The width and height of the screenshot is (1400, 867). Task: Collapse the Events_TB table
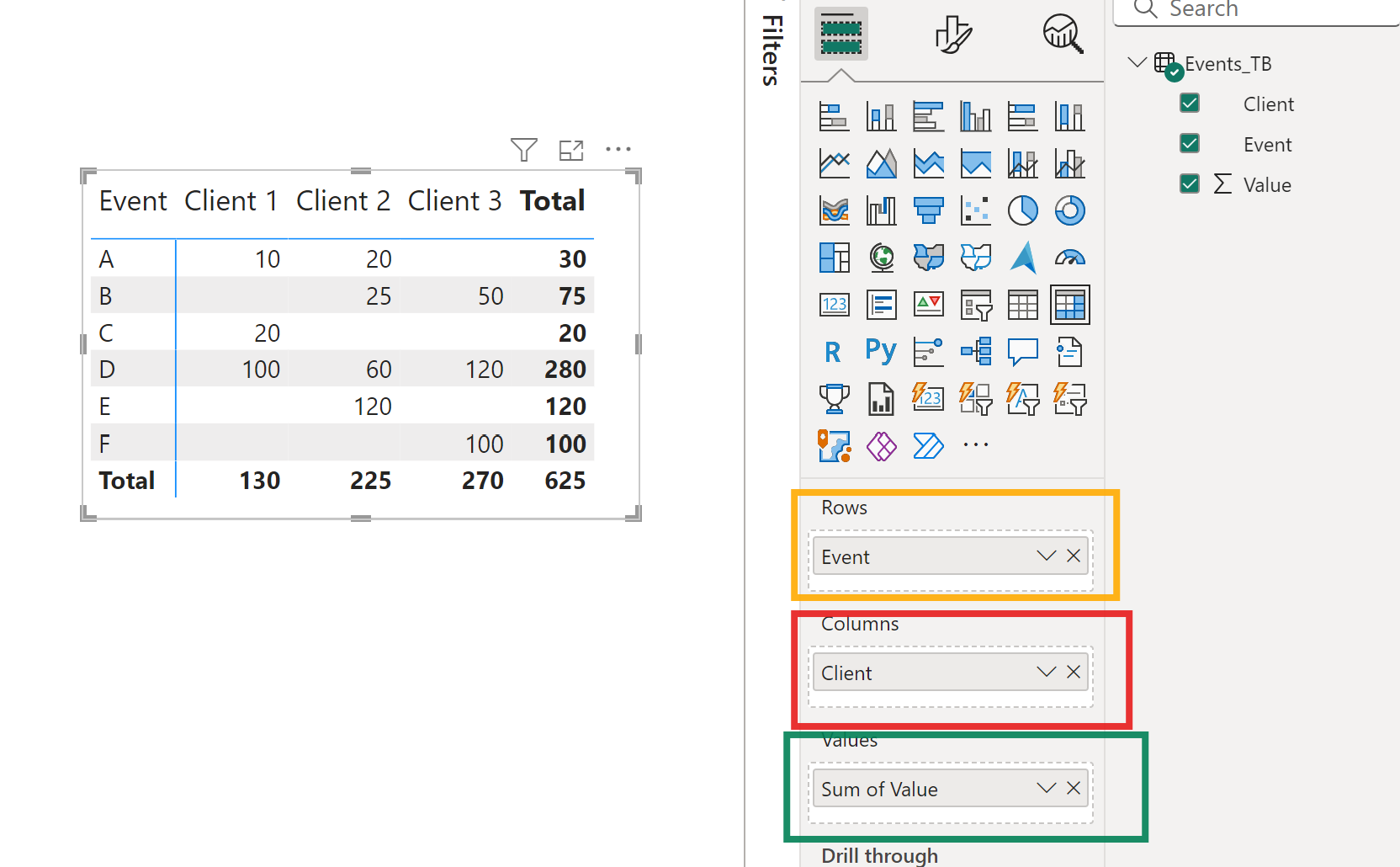click(x=1137, y=62)
